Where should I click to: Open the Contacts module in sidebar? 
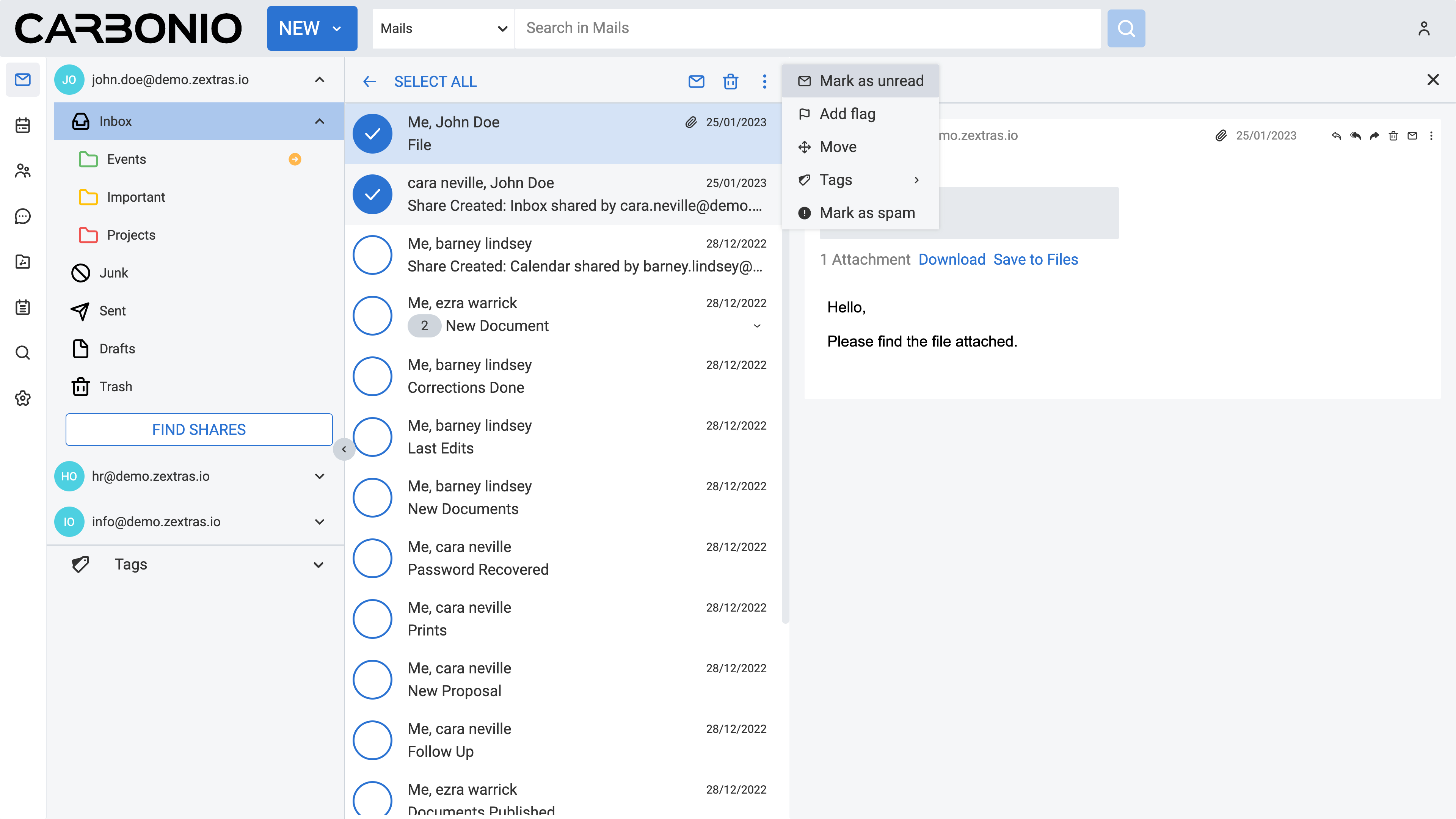(23, 171)
